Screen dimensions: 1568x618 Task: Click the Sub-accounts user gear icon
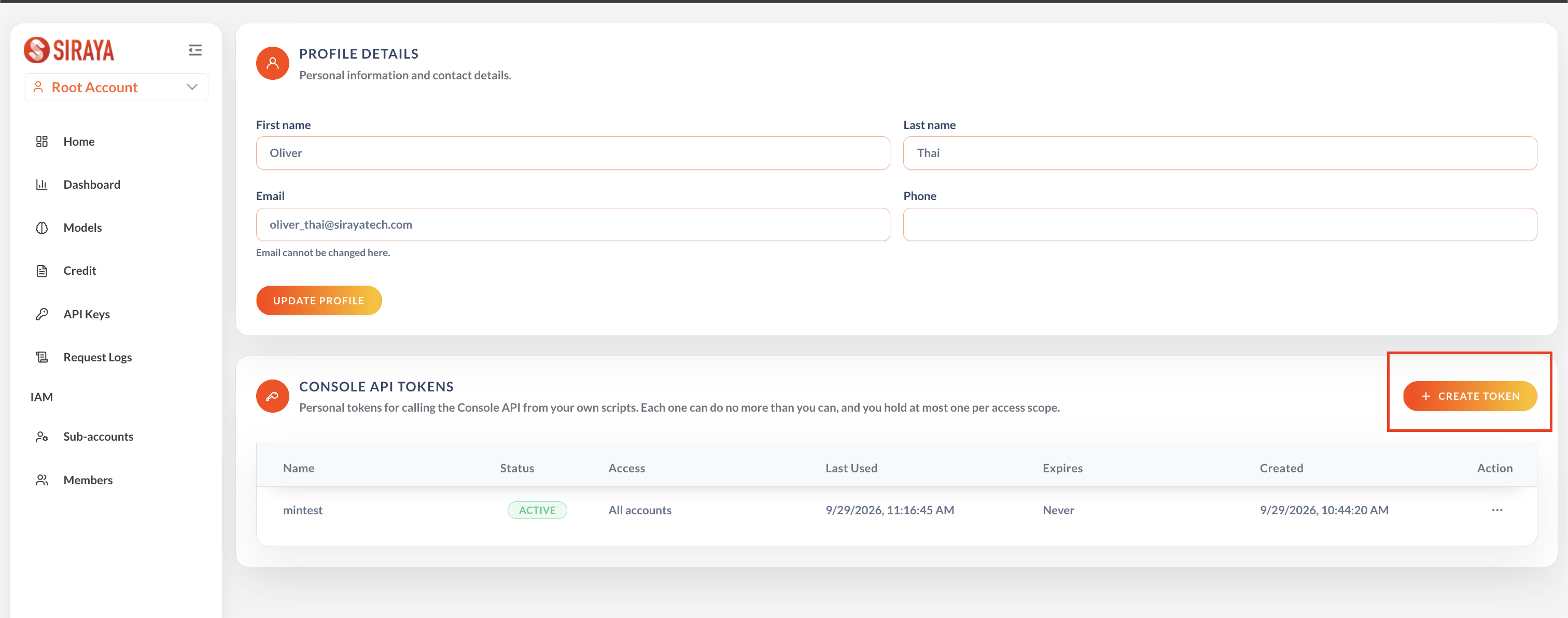(x=41, y=437)
